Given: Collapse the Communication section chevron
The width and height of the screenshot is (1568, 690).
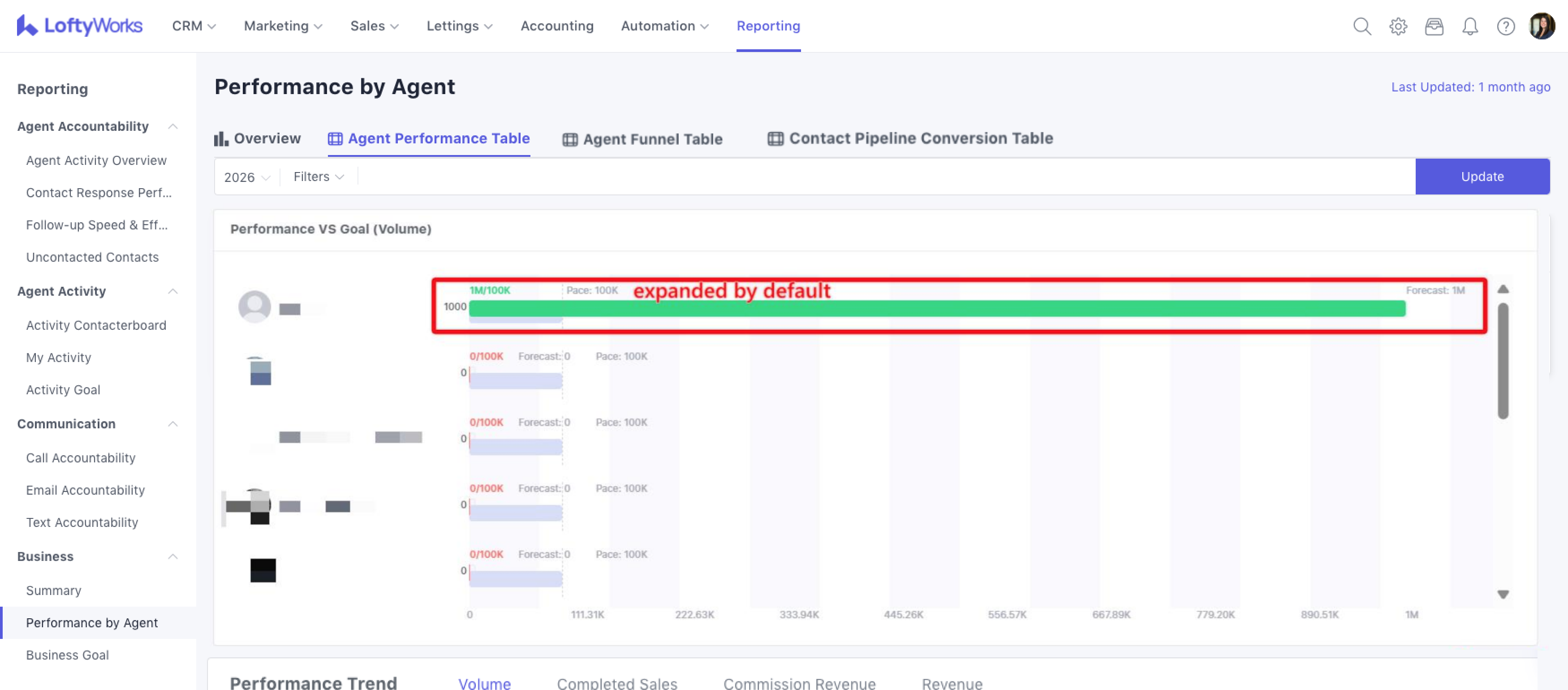Looking at the screenshot, I should click(x=173, y=424).
